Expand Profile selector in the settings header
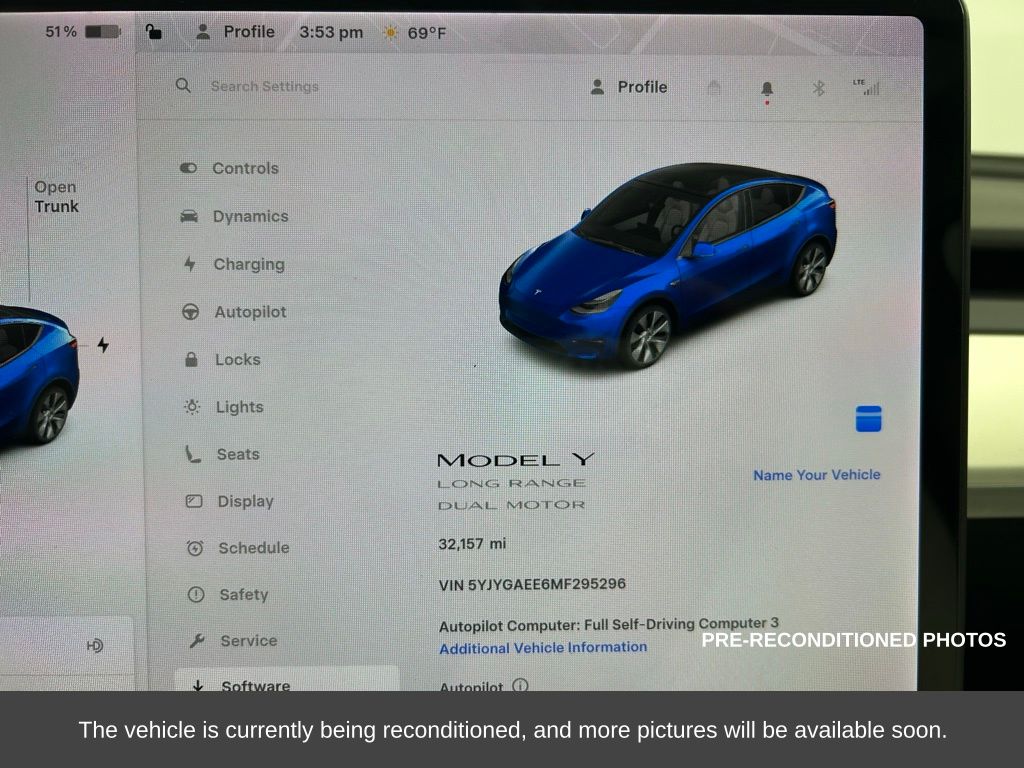This screenshot has width=1024, height=768. pos(629,87)
